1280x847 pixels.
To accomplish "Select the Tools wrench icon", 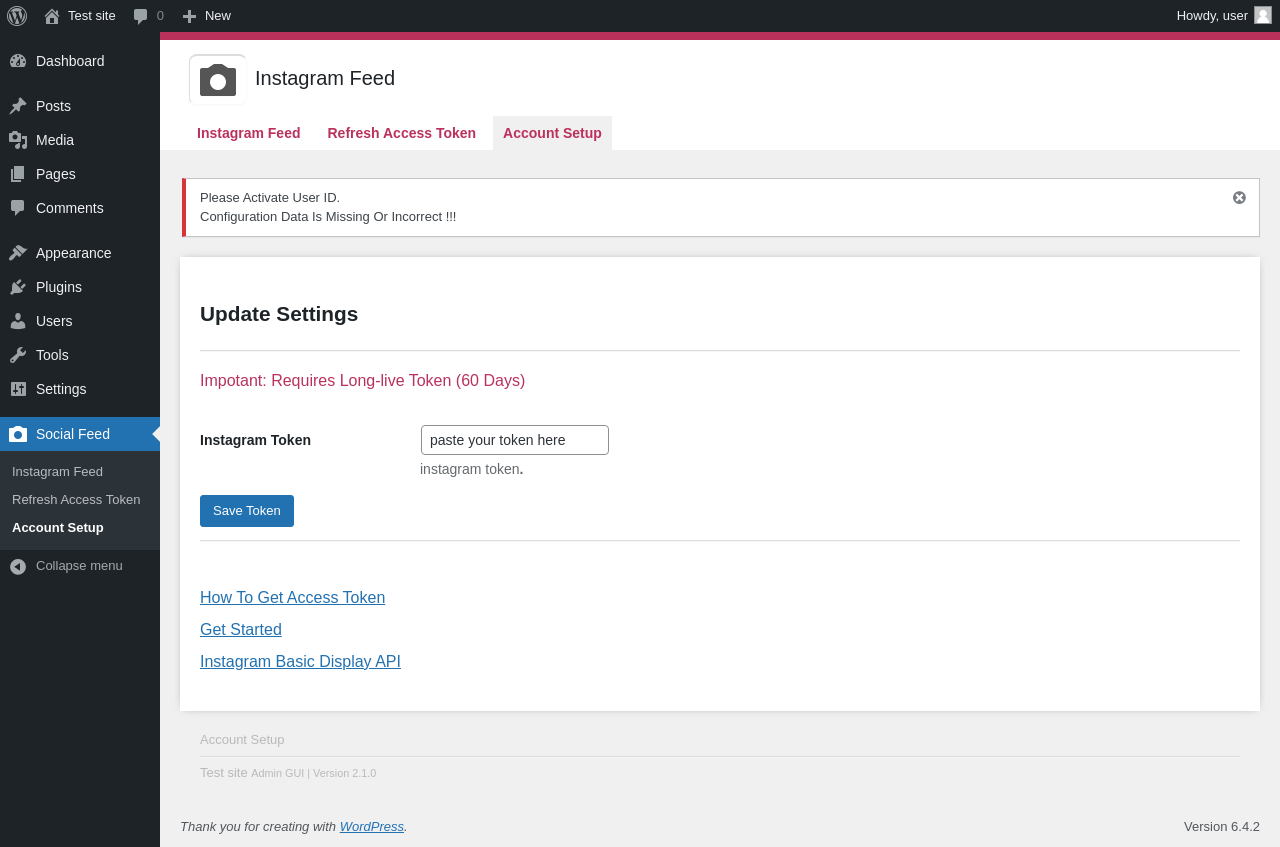I will [18, 355].
